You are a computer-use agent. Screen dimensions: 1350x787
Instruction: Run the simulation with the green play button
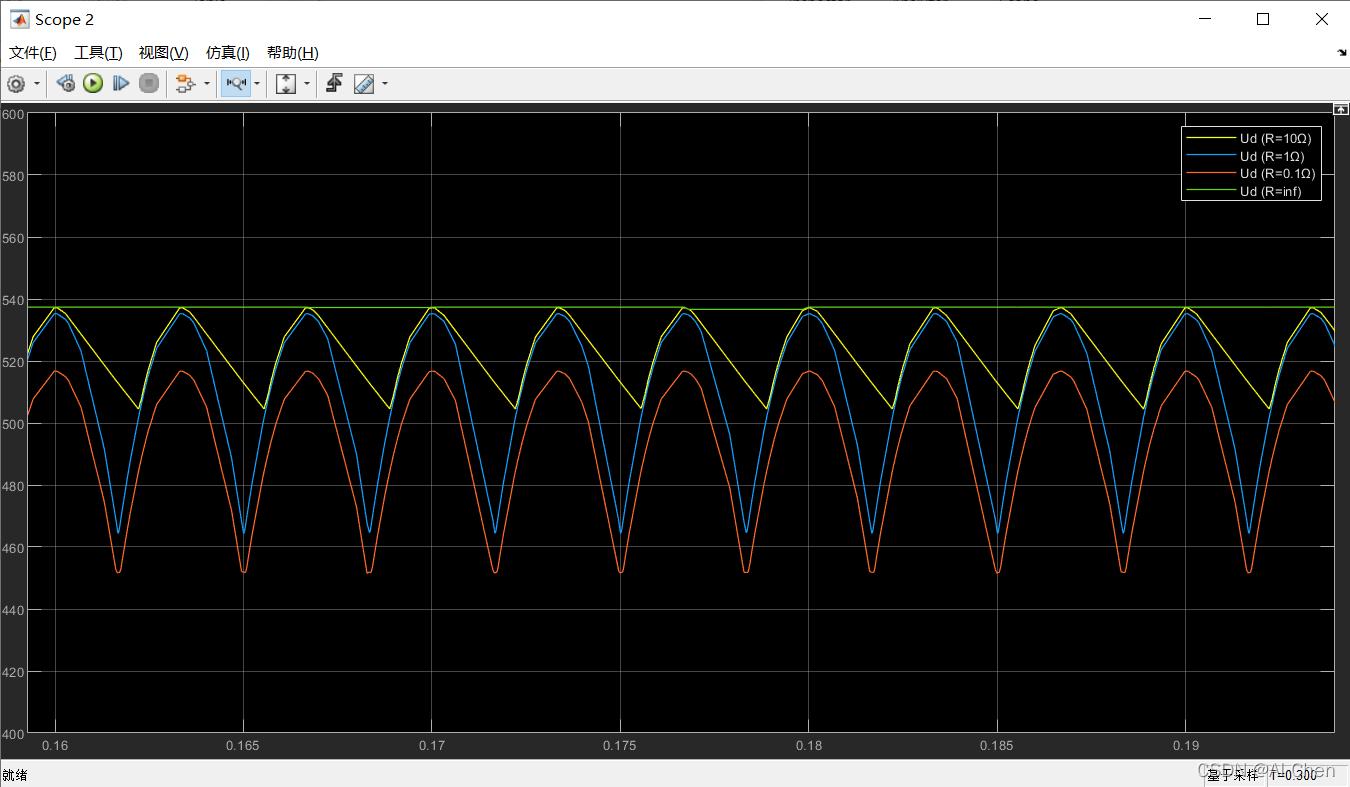click(x=93, y=84)
